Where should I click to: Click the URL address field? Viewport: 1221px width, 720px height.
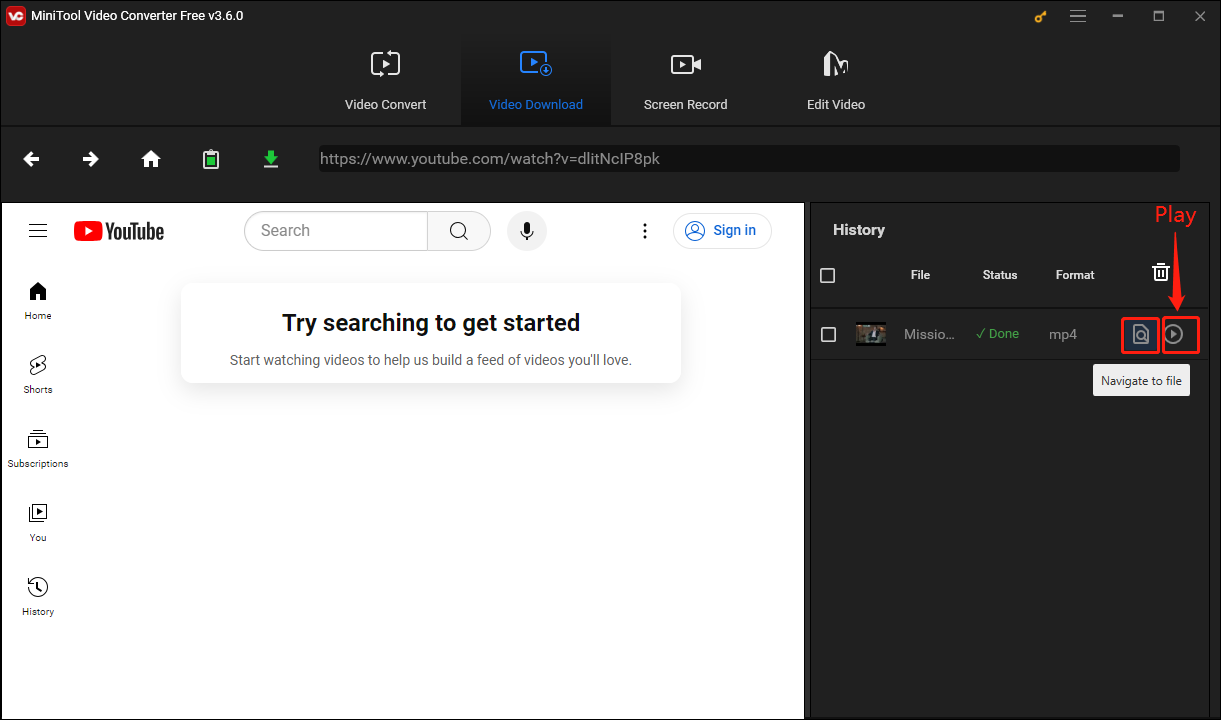point(749,159)
